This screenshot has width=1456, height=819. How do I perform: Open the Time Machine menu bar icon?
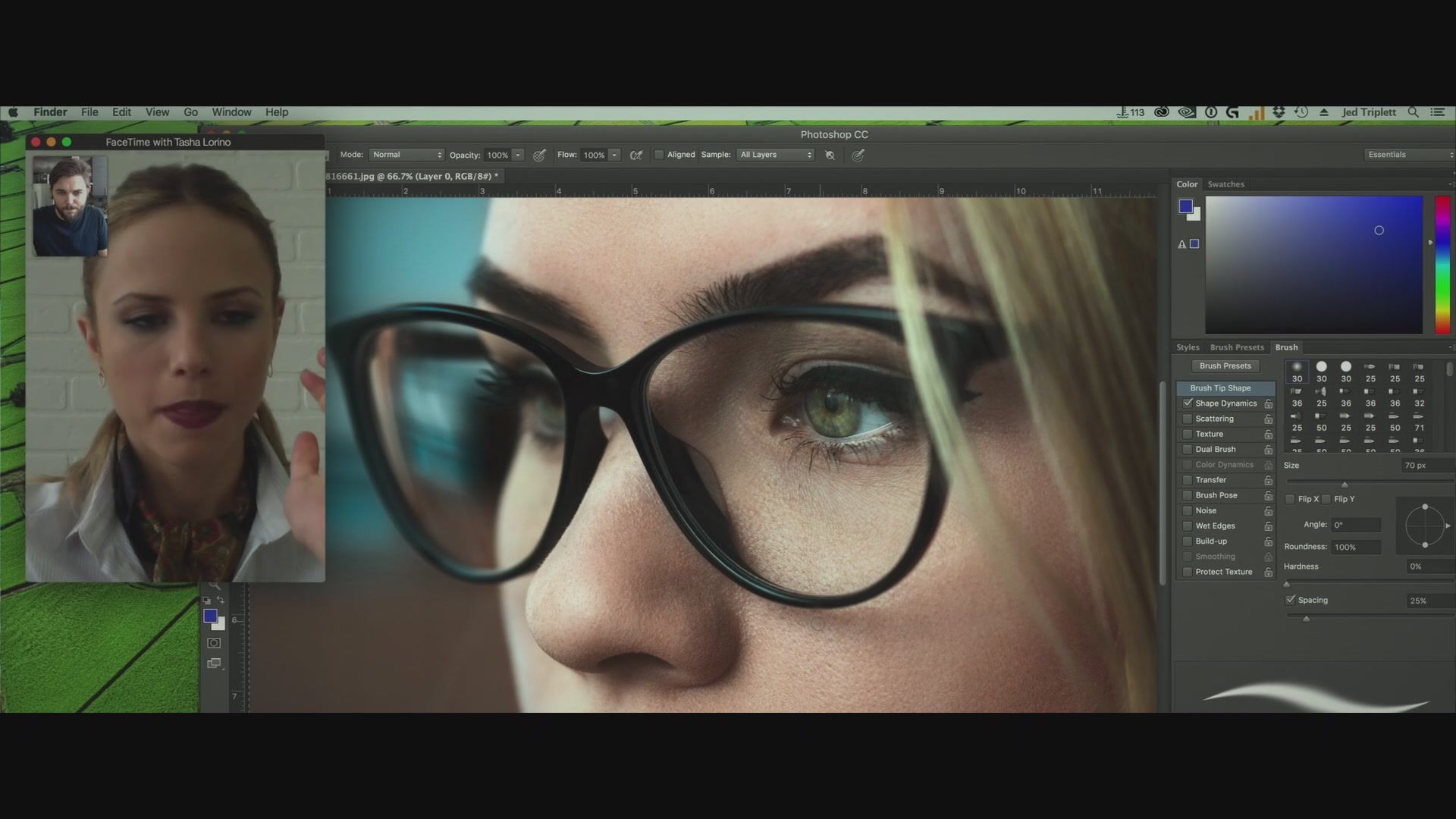pyautogui.click(x=1301, y=112)
